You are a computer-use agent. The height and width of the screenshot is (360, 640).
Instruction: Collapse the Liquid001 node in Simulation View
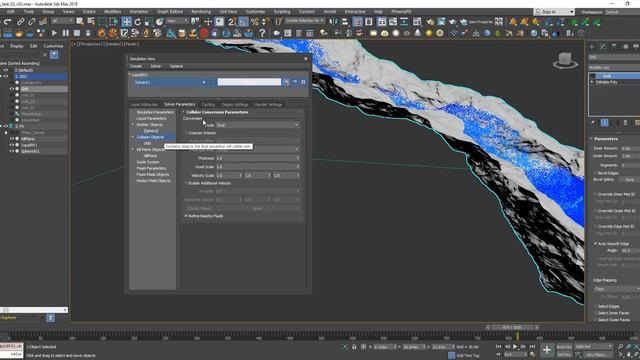129,75
